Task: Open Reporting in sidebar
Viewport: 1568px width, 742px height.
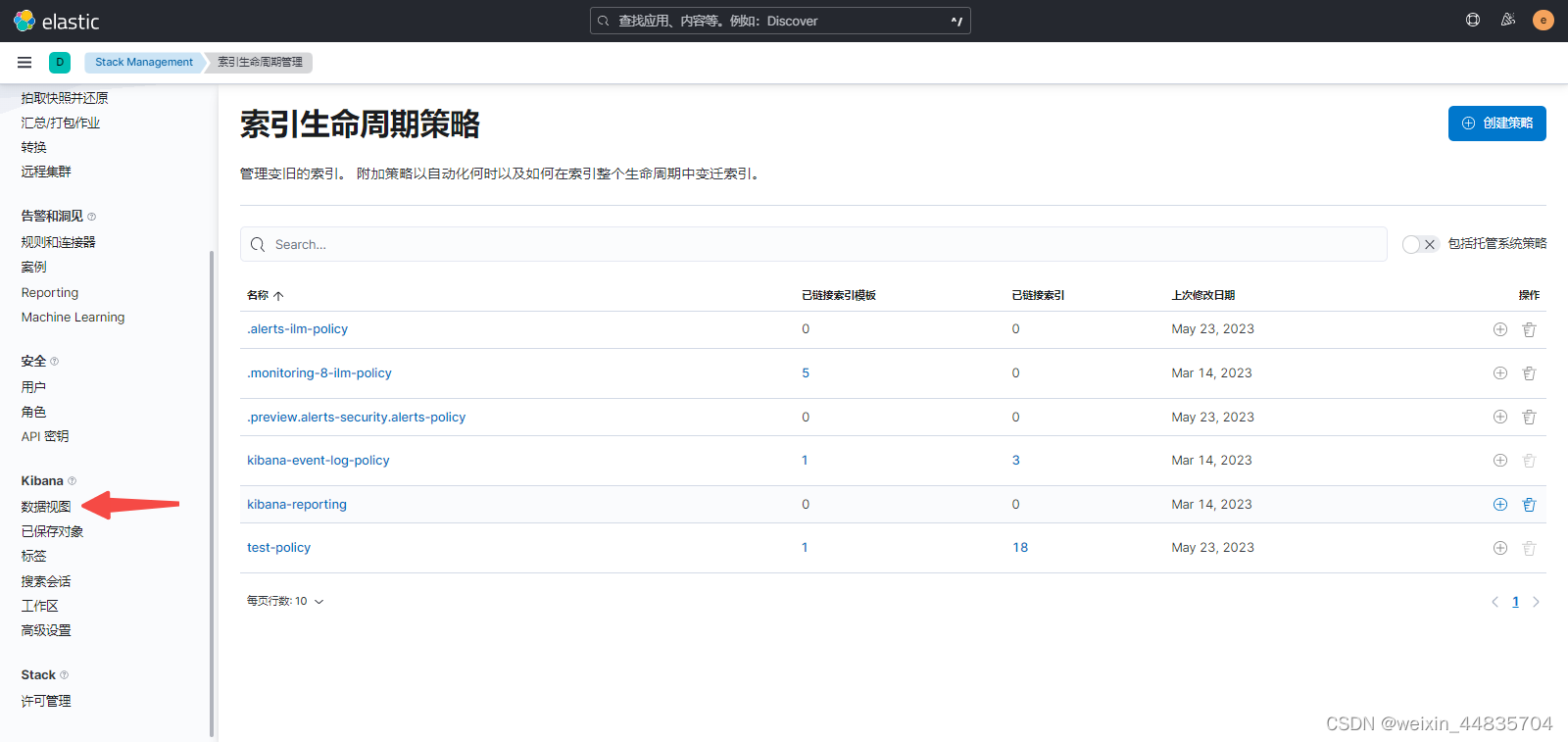Action: [50, 293]
